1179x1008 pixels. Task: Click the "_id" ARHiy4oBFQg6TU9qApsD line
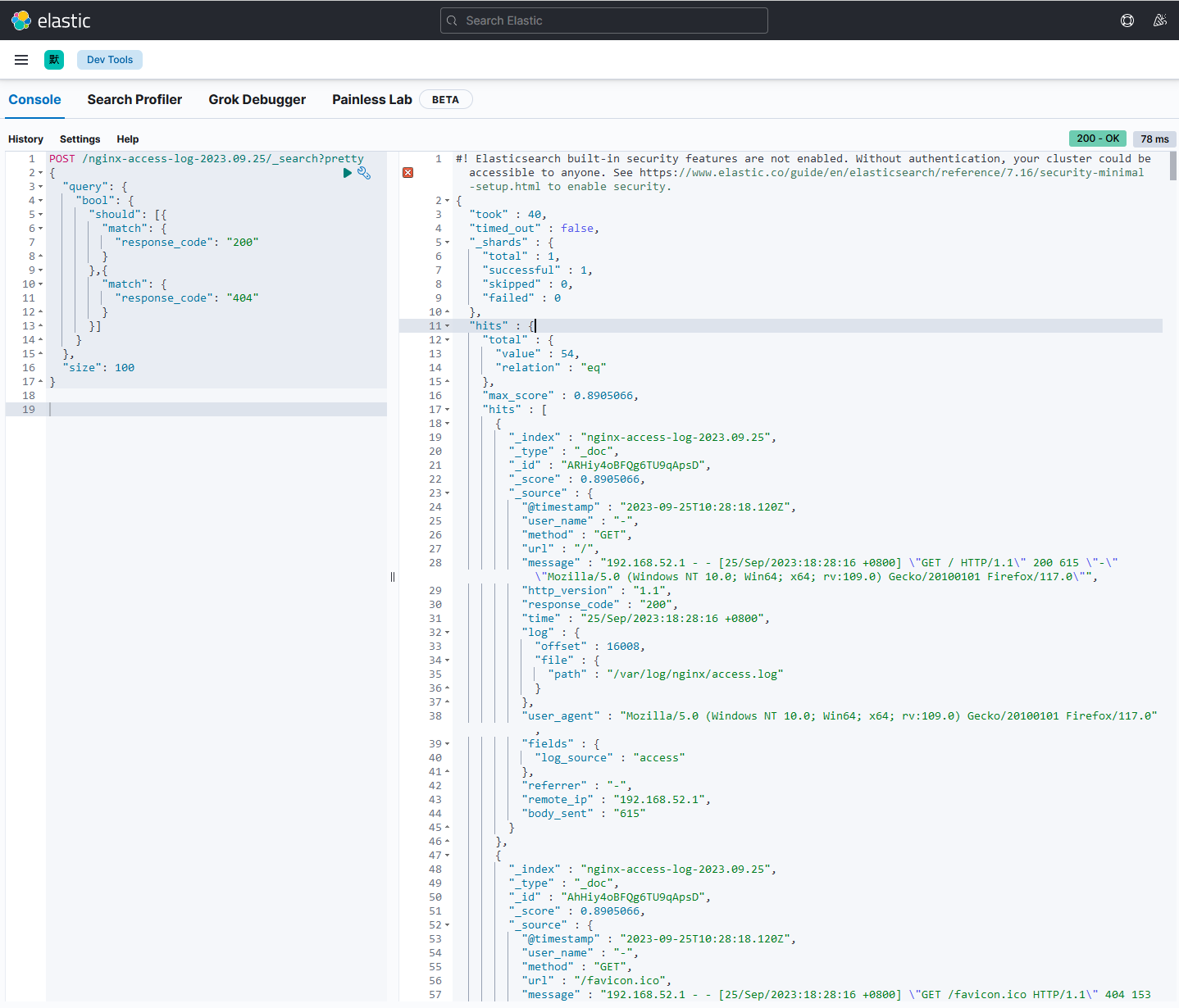click(610, 465)
